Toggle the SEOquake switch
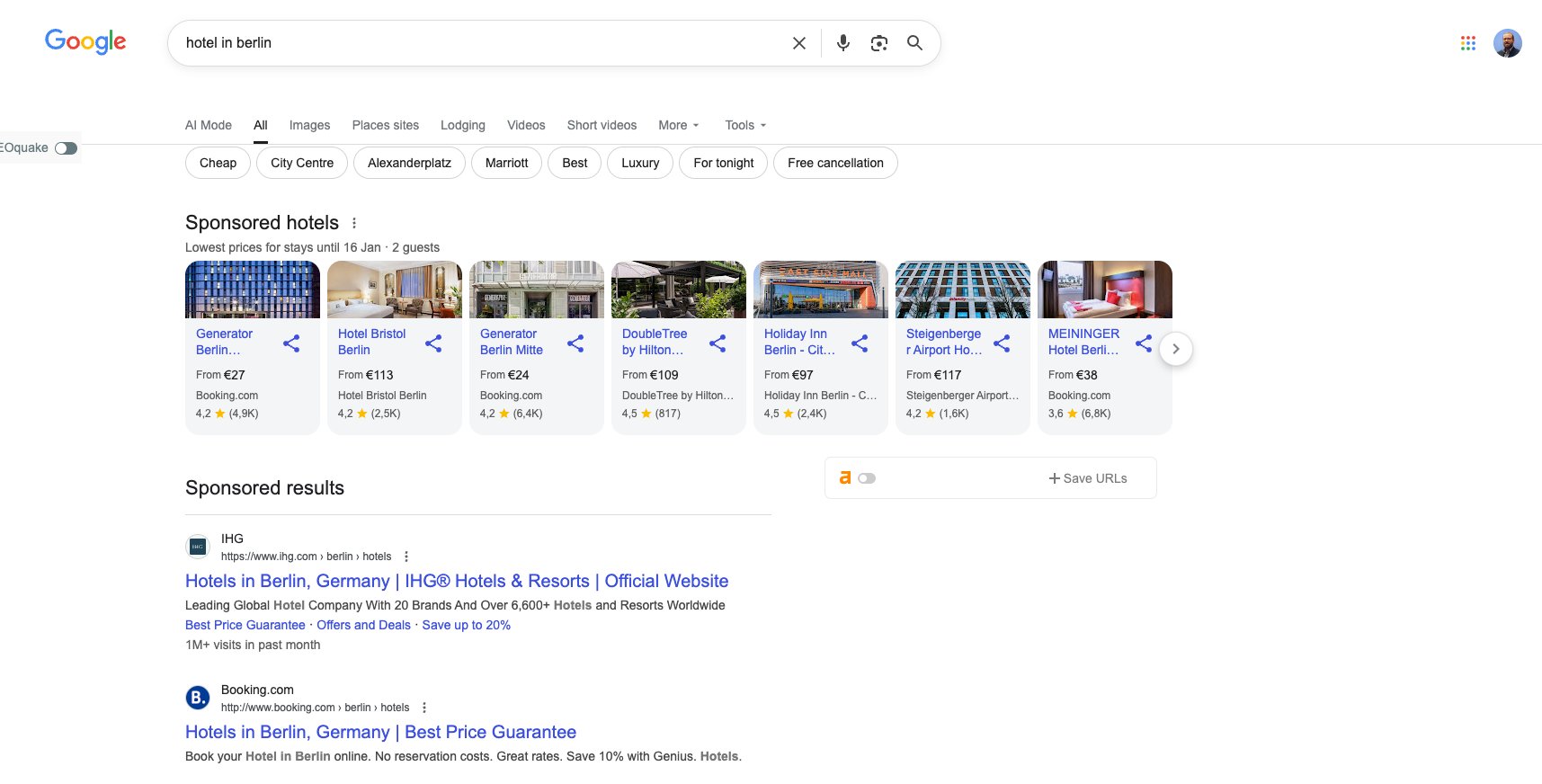The height and width of the screenshot is (784, 1542). 66,148
